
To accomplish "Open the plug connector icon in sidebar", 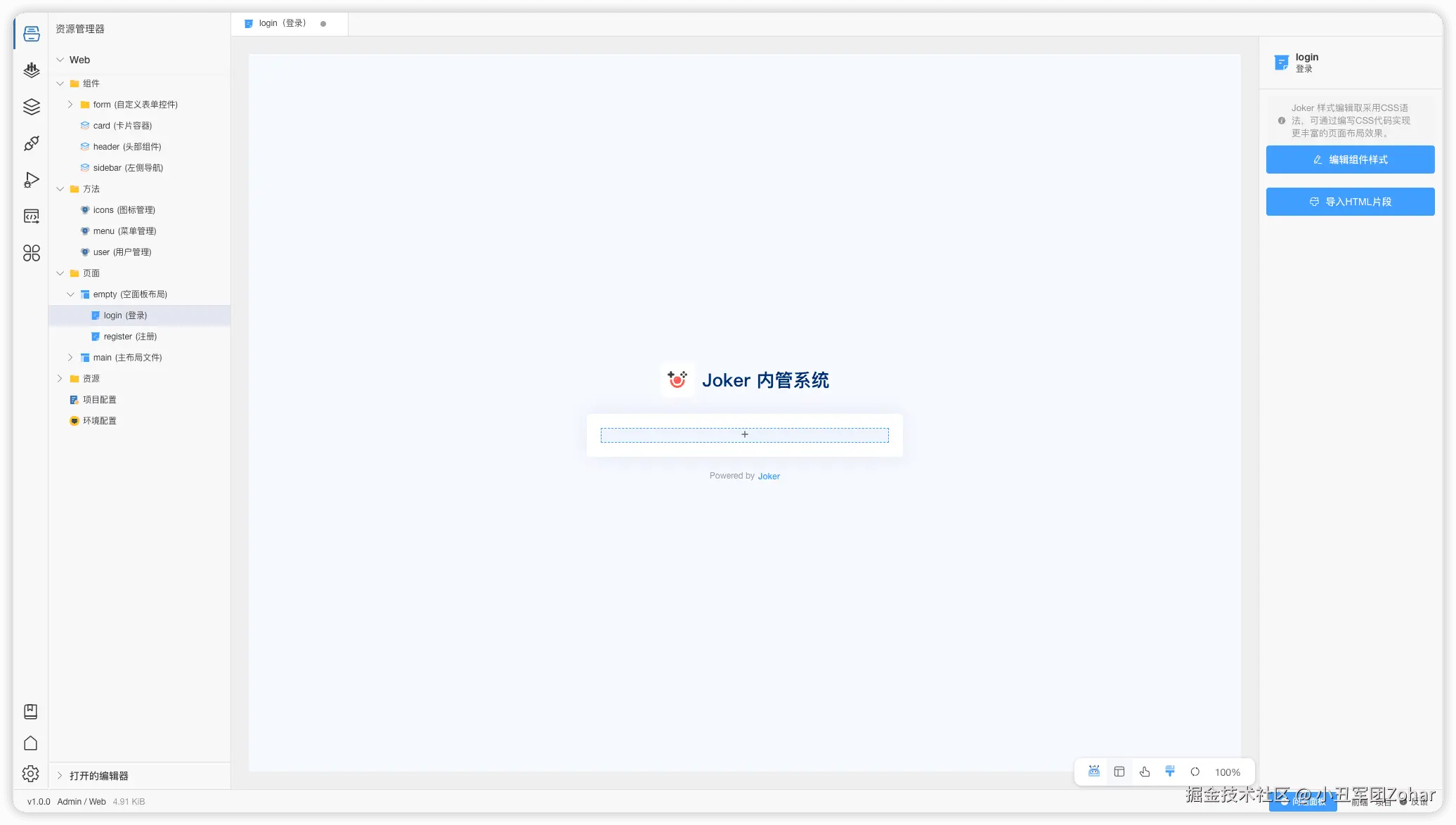I will 32,143.
